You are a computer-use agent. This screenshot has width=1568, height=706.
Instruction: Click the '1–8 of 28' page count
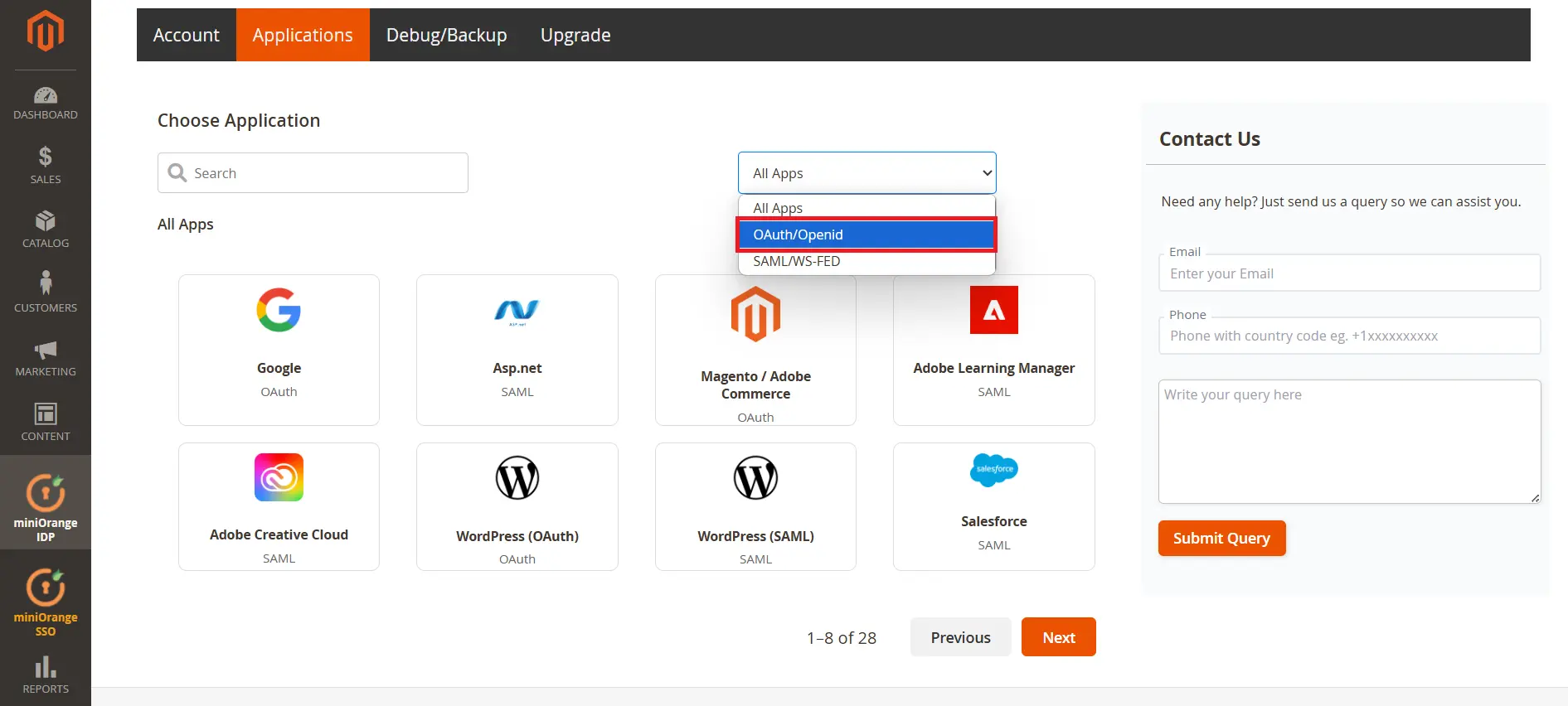[x=841, y=638]
